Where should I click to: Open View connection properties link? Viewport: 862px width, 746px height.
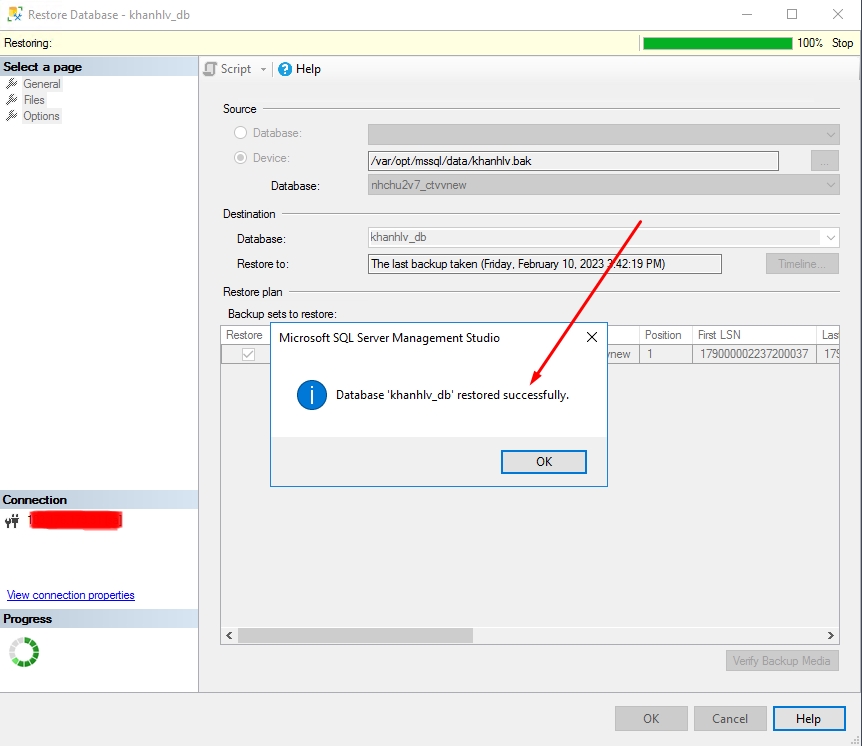pos(70,594)
